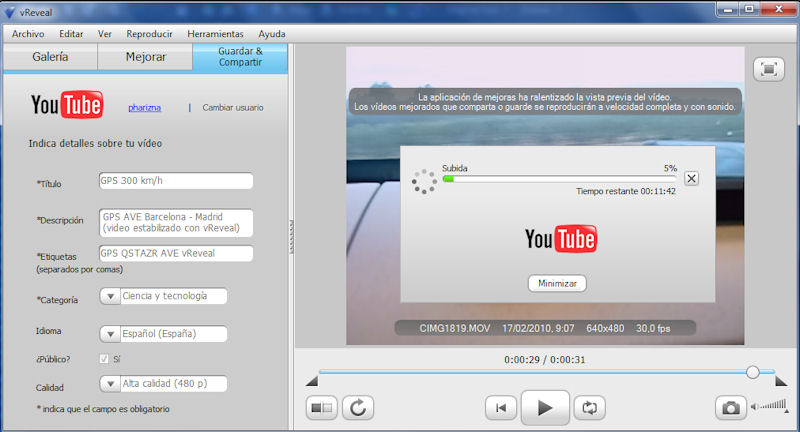Click 'Indica detalles sobre tu vídeo' heading
Viewport: 800px width, 432px height.
pos(95,143)
